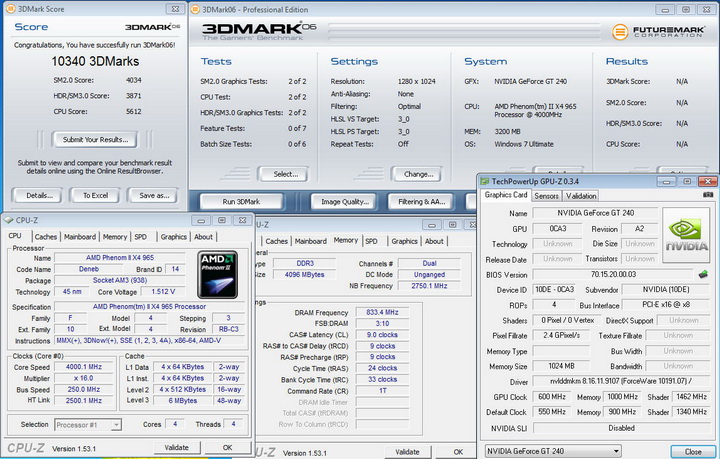Click the Multiplier x 16.0 value
The width and height of the screenshot is (720, 459).
pos(84,378)
